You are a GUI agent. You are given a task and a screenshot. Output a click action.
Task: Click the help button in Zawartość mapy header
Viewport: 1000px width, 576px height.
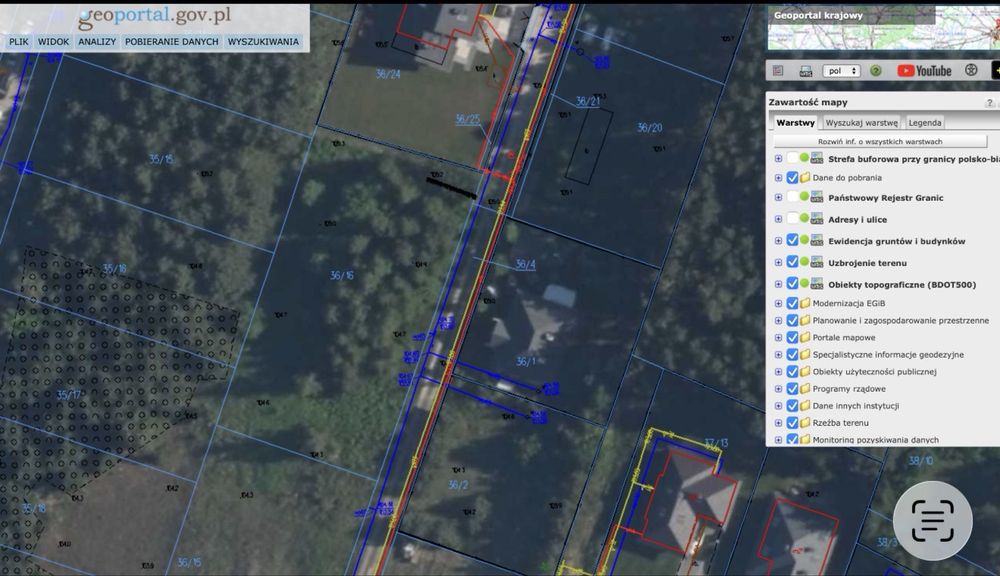989,103
